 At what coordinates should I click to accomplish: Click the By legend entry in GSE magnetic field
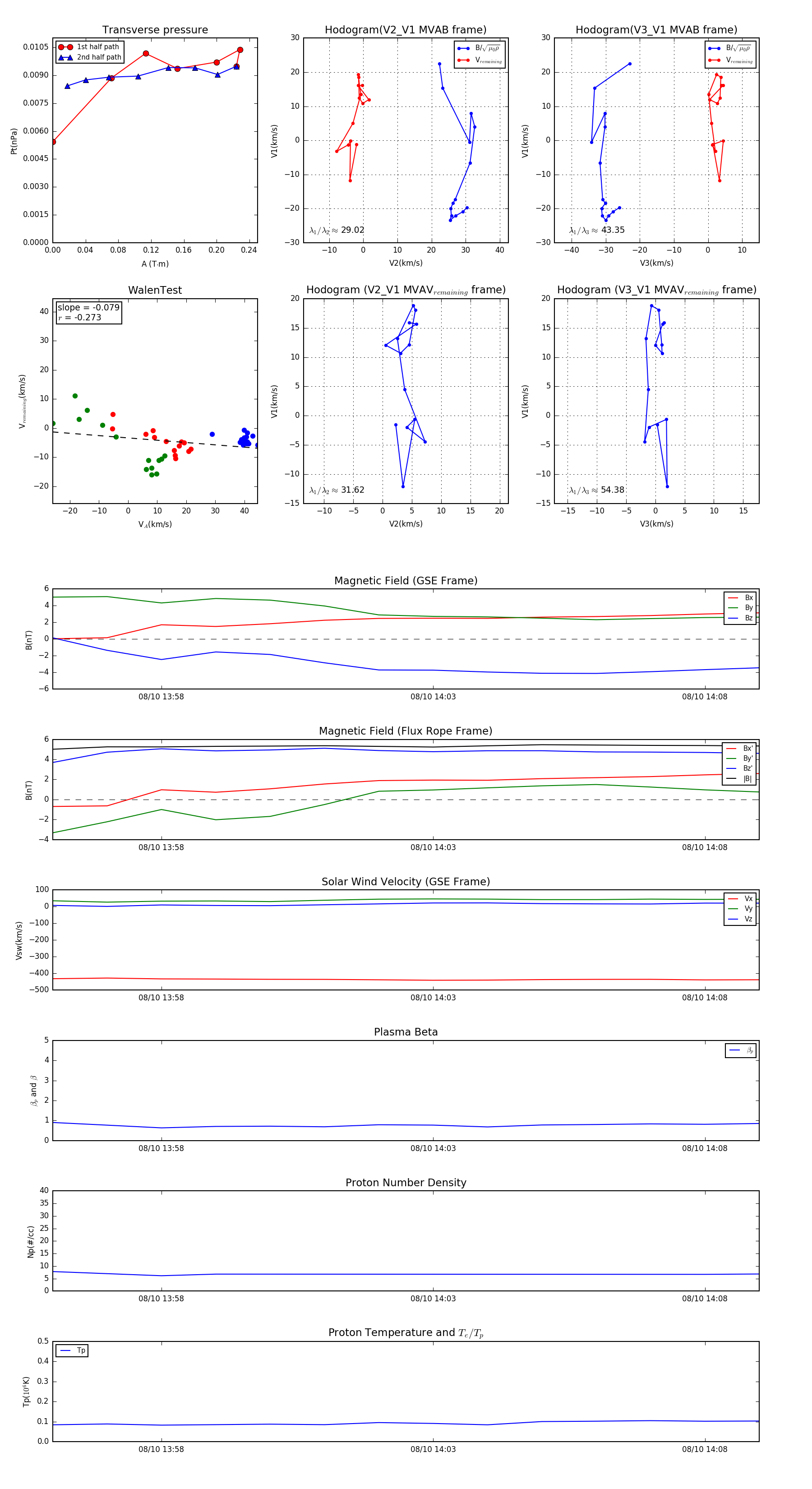pyautogui.click(x=740, y=607)
